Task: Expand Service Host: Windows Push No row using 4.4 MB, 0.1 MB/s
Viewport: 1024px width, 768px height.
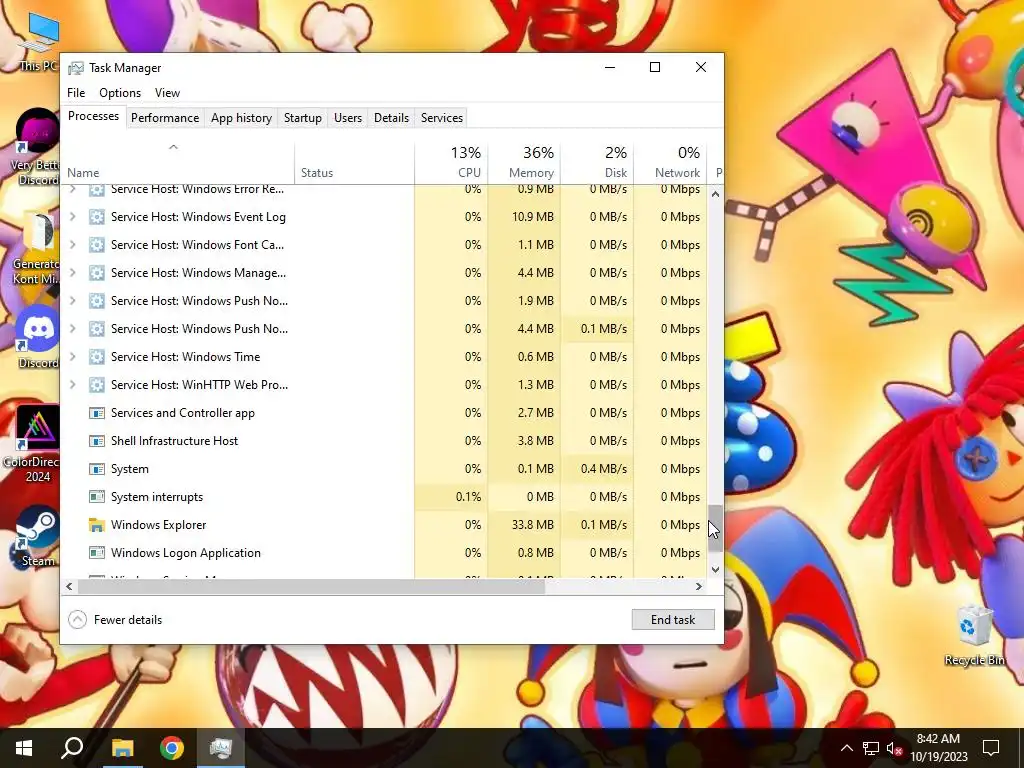Action: 72,329
